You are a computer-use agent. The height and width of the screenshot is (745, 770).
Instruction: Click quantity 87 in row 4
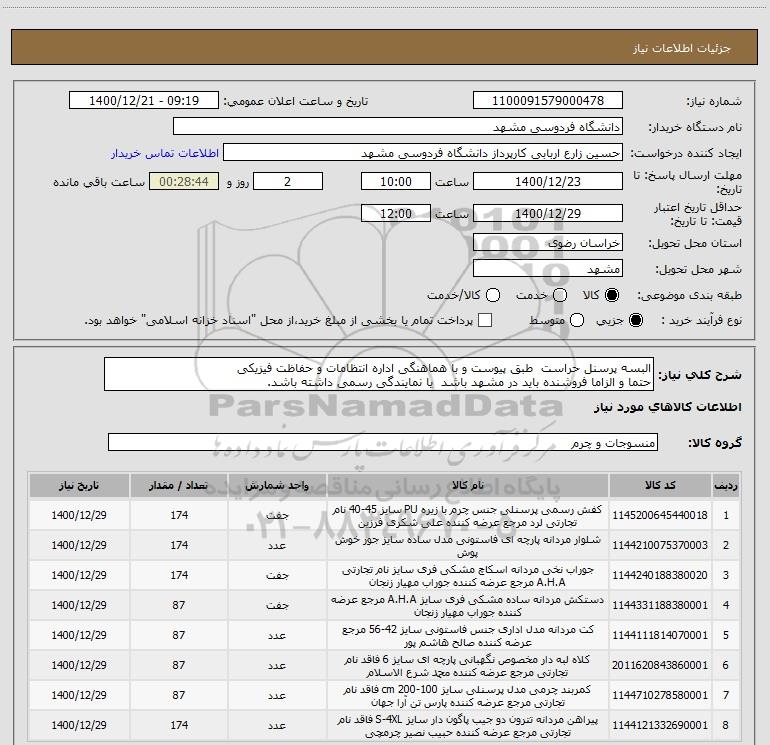pos(179,605)
